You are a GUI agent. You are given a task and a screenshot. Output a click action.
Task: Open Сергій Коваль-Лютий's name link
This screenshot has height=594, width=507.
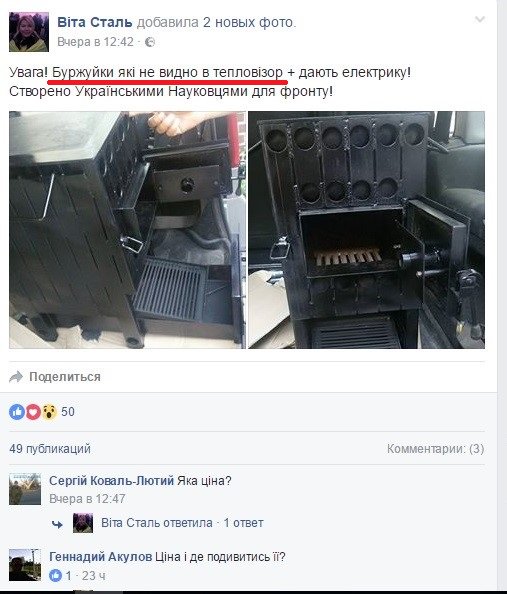tap(111, 481)
